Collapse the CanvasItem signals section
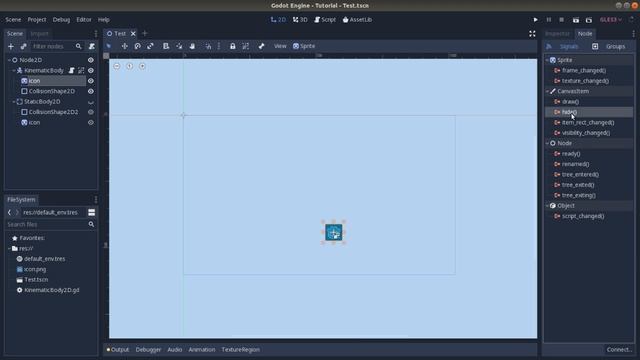 click(x=547, y=91)
